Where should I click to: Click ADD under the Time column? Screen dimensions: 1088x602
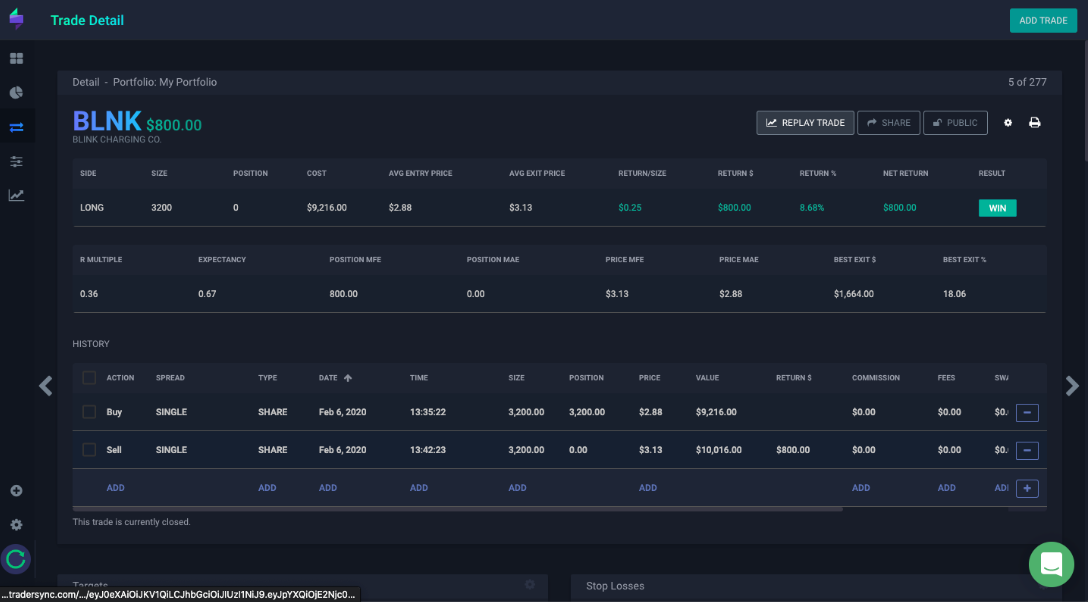click(x=419, y=488)
